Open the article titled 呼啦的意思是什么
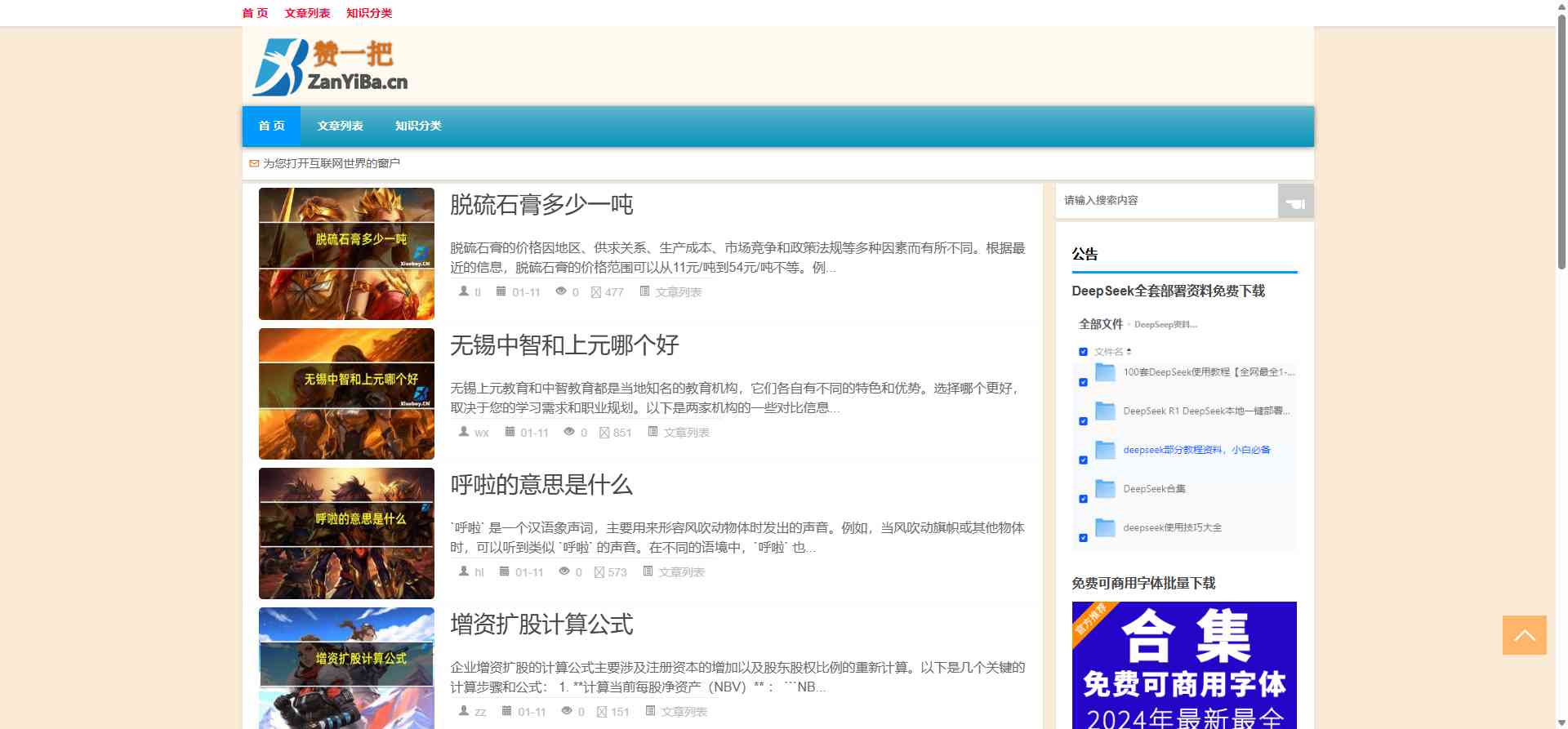The width and height of the screenshot is (1568, 729). click(541, 485)
